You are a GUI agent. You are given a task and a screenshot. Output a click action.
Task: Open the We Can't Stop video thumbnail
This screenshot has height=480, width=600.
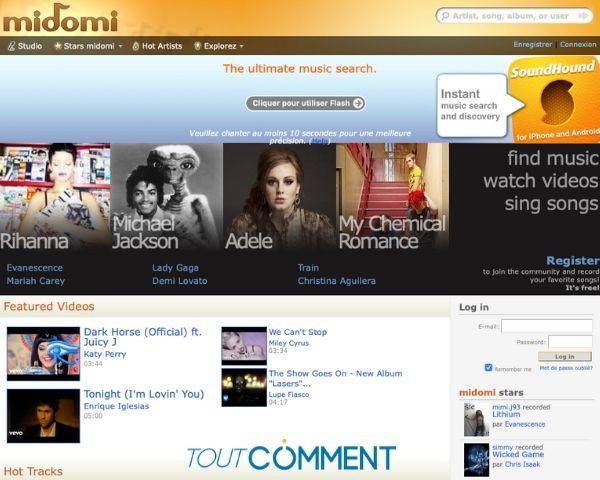click(x=244, y=345)
